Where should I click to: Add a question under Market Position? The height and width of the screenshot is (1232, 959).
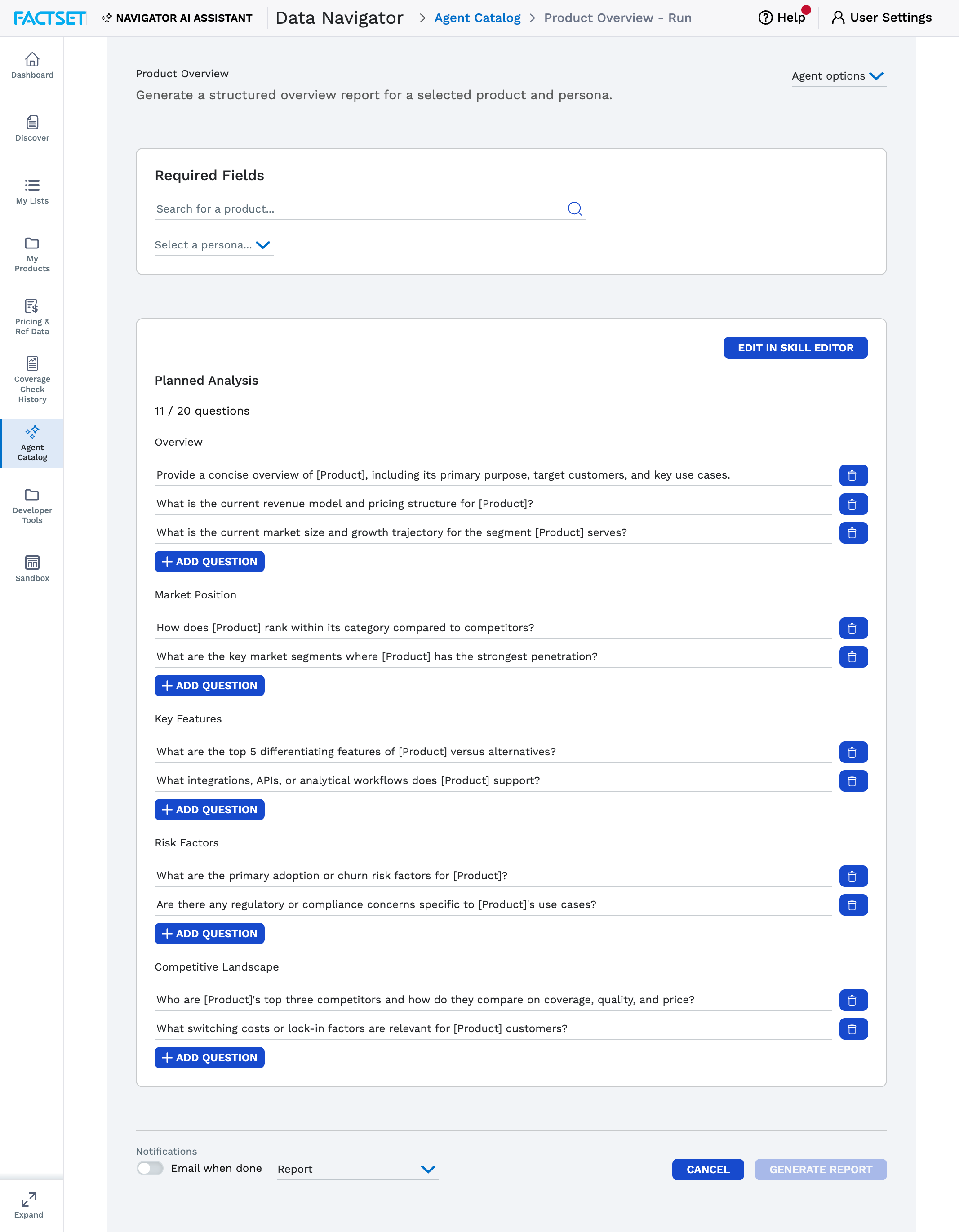click(x=209, y=686)
